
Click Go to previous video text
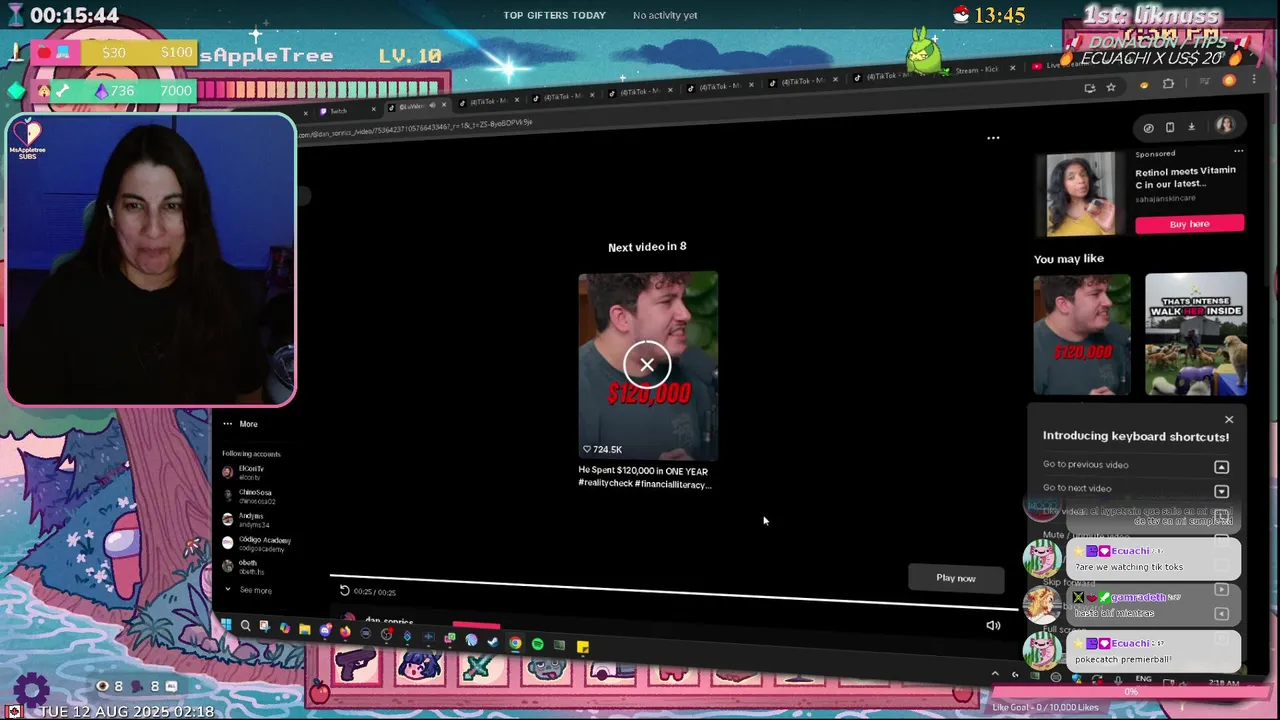tap(1085, 464)
